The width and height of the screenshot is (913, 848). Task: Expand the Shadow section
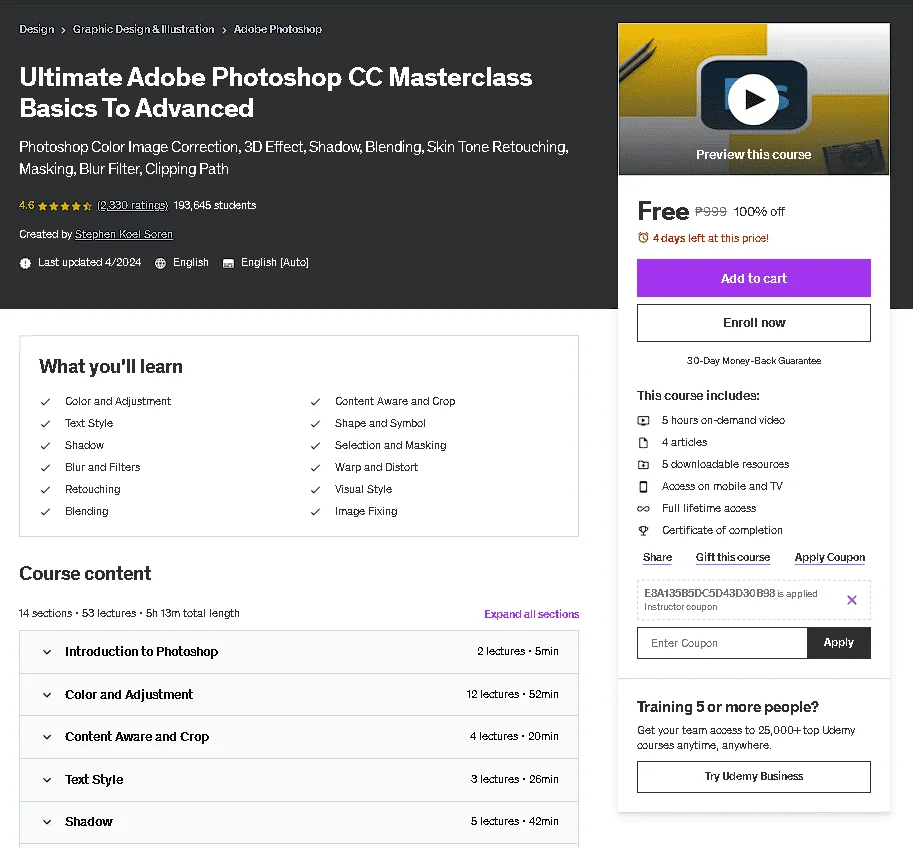pyautogui.click(x=299, y=822)
